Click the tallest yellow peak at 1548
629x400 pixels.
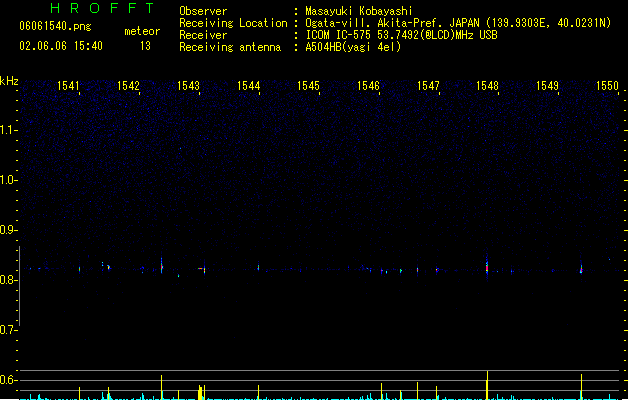(487, 385)
